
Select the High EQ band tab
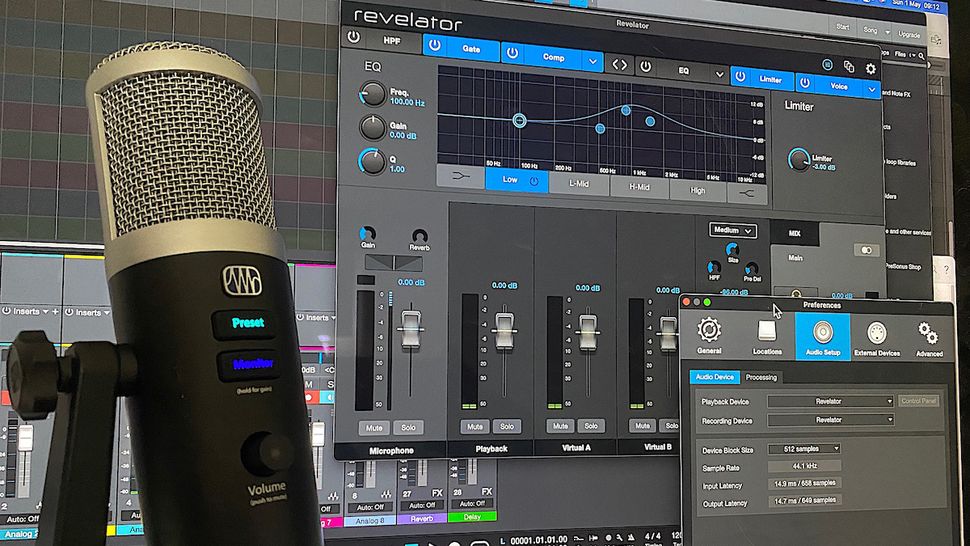697,190
